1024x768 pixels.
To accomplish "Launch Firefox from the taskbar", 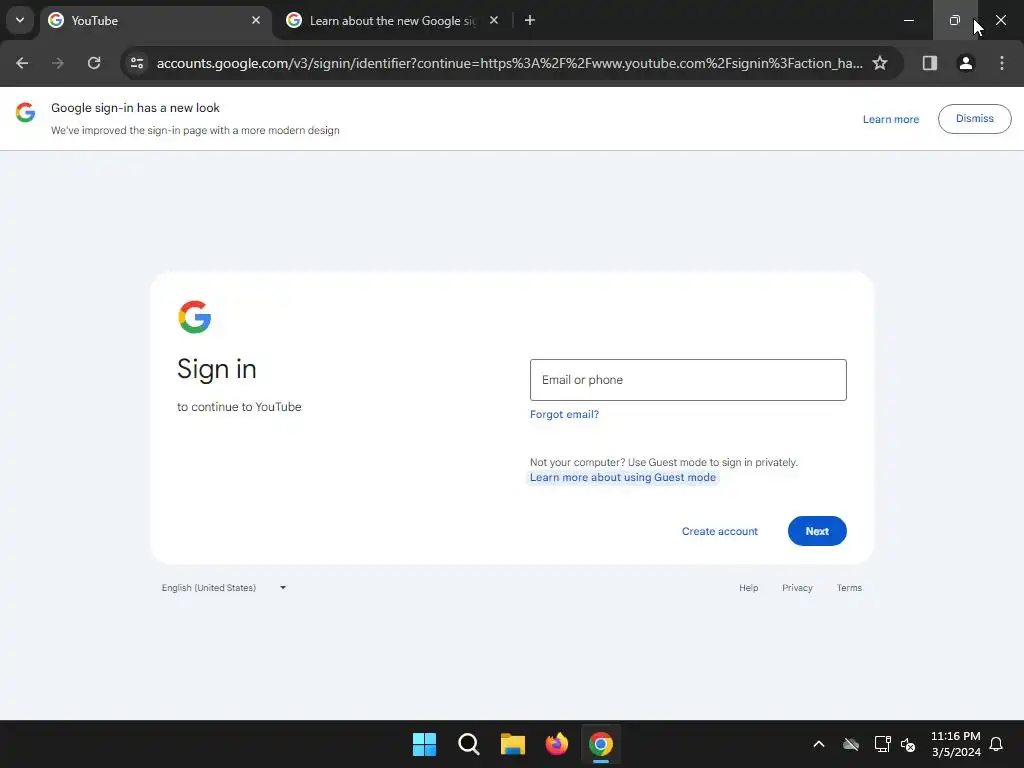I will 556,744.
